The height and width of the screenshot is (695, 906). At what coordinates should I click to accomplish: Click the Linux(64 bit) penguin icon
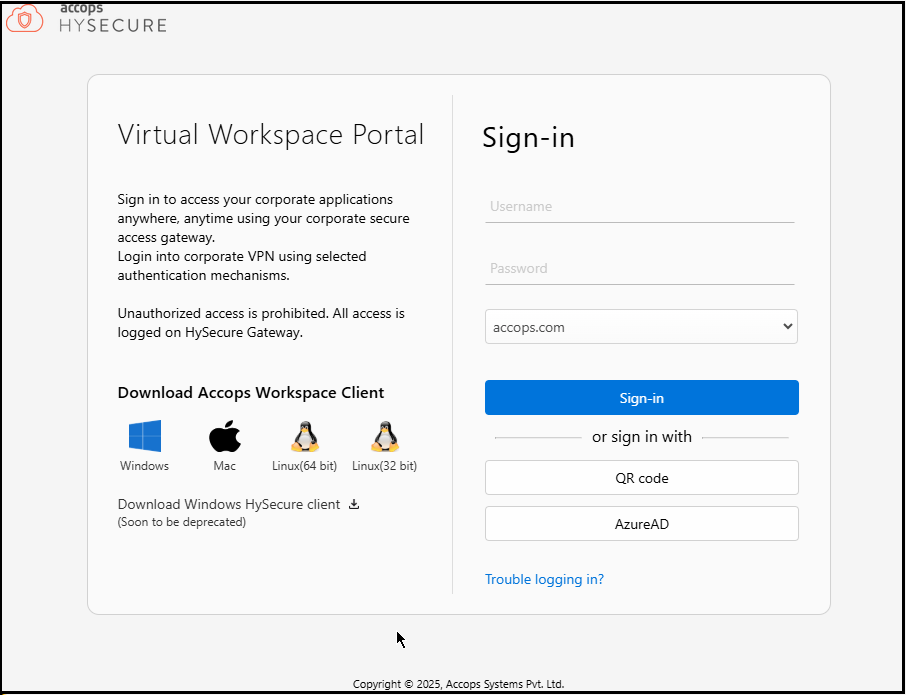[x=304, y=436]
